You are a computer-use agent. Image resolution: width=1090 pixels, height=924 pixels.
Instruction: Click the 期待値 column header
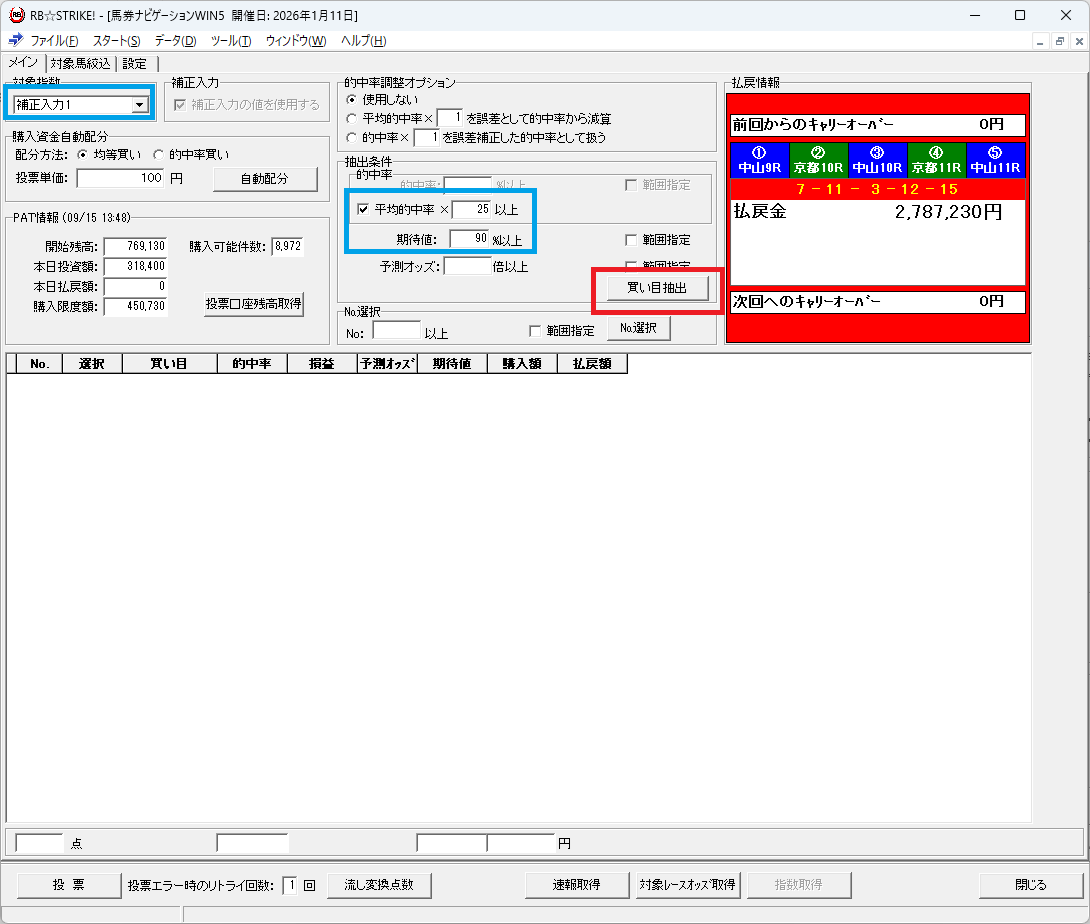point(453,364)
